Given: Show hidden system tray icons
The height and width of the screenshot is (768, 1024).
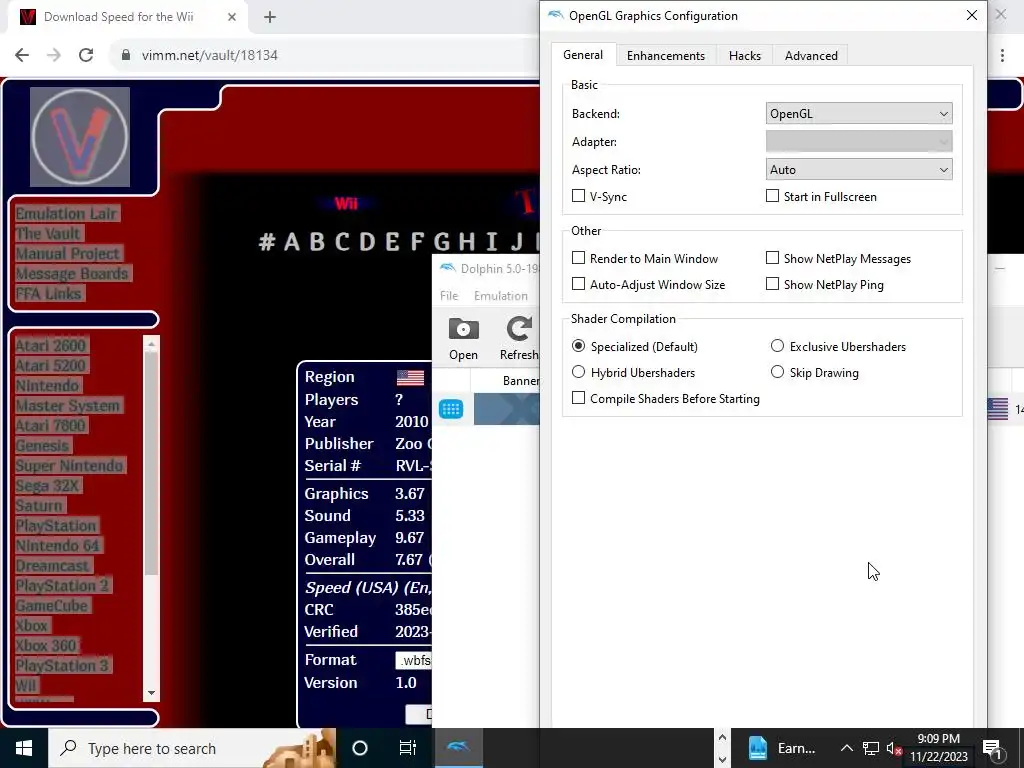Looking at the screenshot, I should coord(846,748).
